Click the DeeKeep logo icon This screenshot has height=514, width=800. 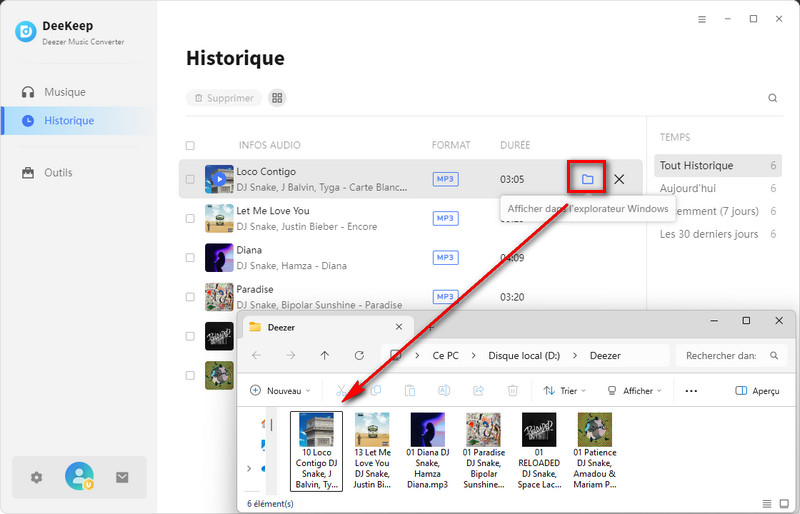26,32
